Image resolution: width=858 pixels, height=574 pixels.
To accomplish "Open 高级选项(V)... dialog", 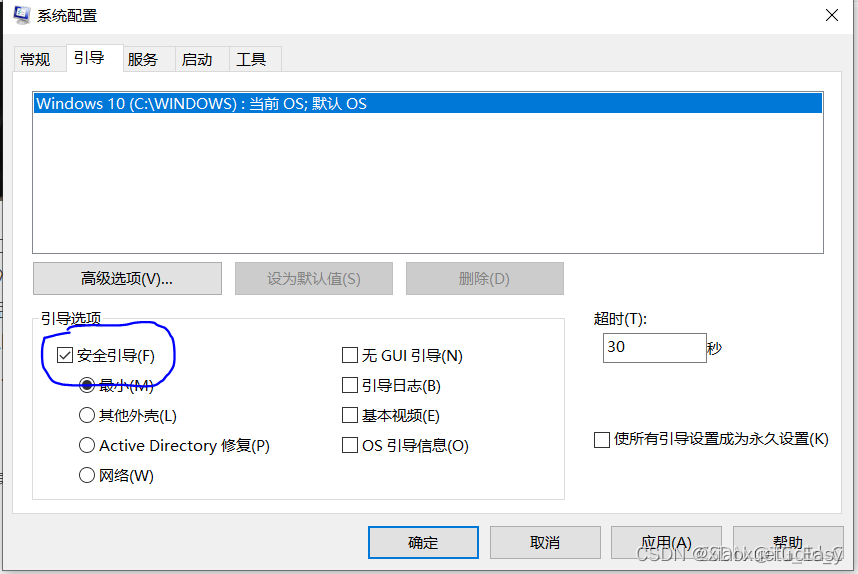I will pyautogui.click(x=127, y=279).
